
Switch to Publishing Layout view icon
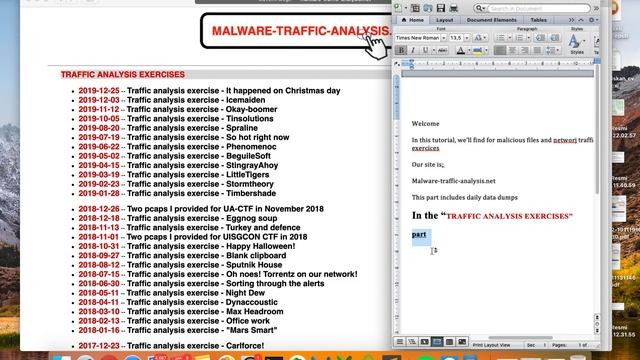point(424,342)
